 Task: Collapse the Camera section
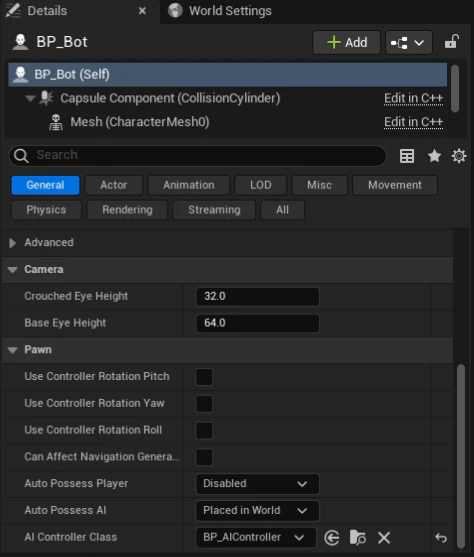(13, 270)
